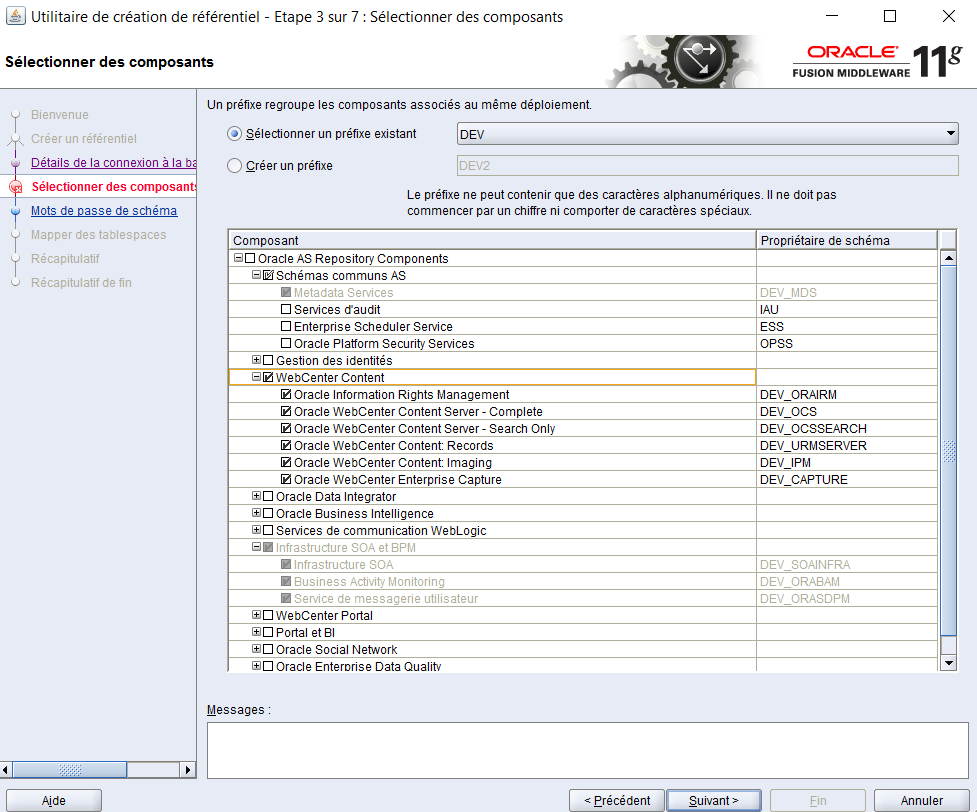Click the Sélectionner des composants step icon

tap(15, 187)
